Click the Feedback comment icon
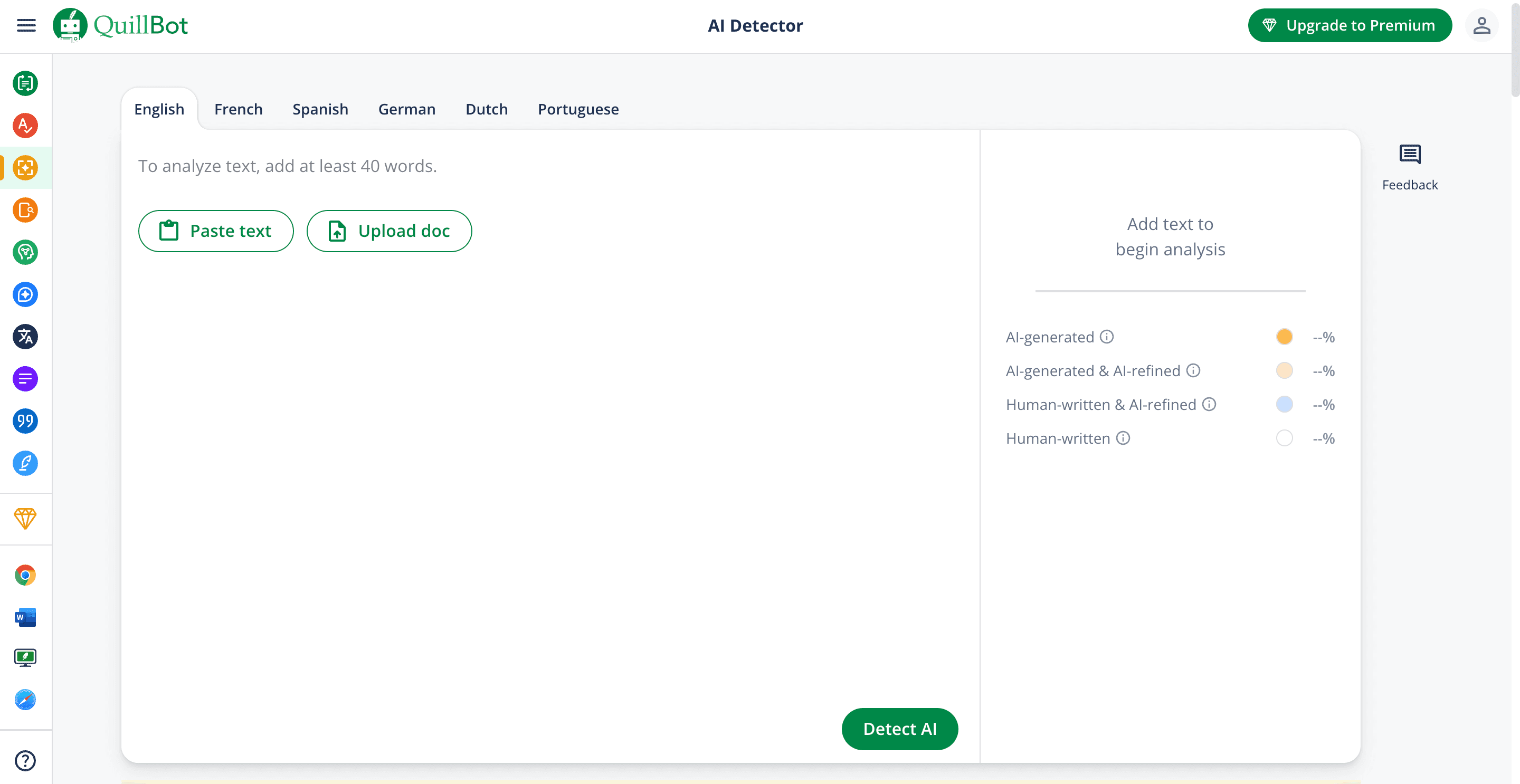1520x784 pixels. 1410,155
